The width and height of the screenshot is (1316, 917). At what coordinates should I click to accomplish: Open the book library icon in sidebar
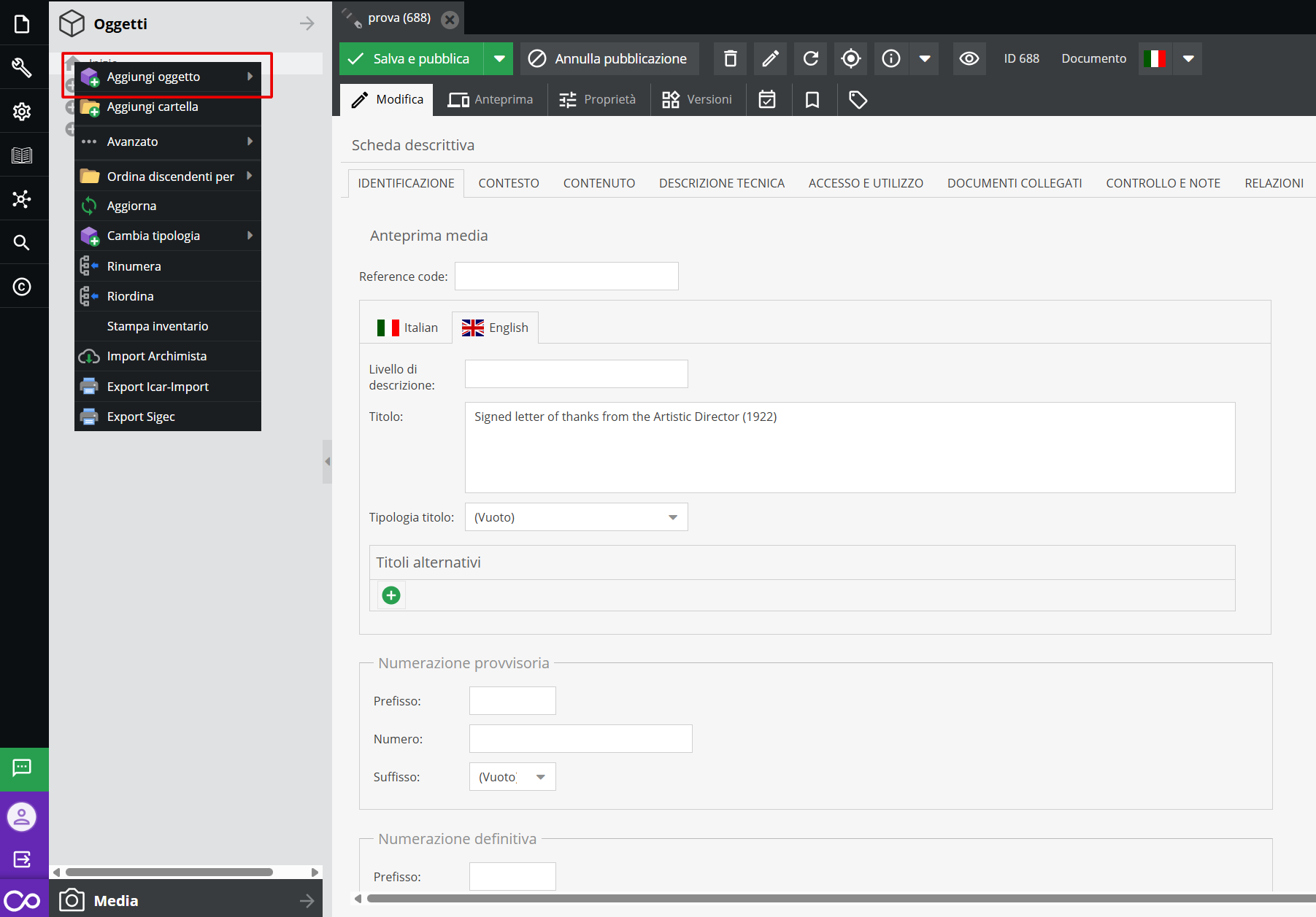coord(22,155)
